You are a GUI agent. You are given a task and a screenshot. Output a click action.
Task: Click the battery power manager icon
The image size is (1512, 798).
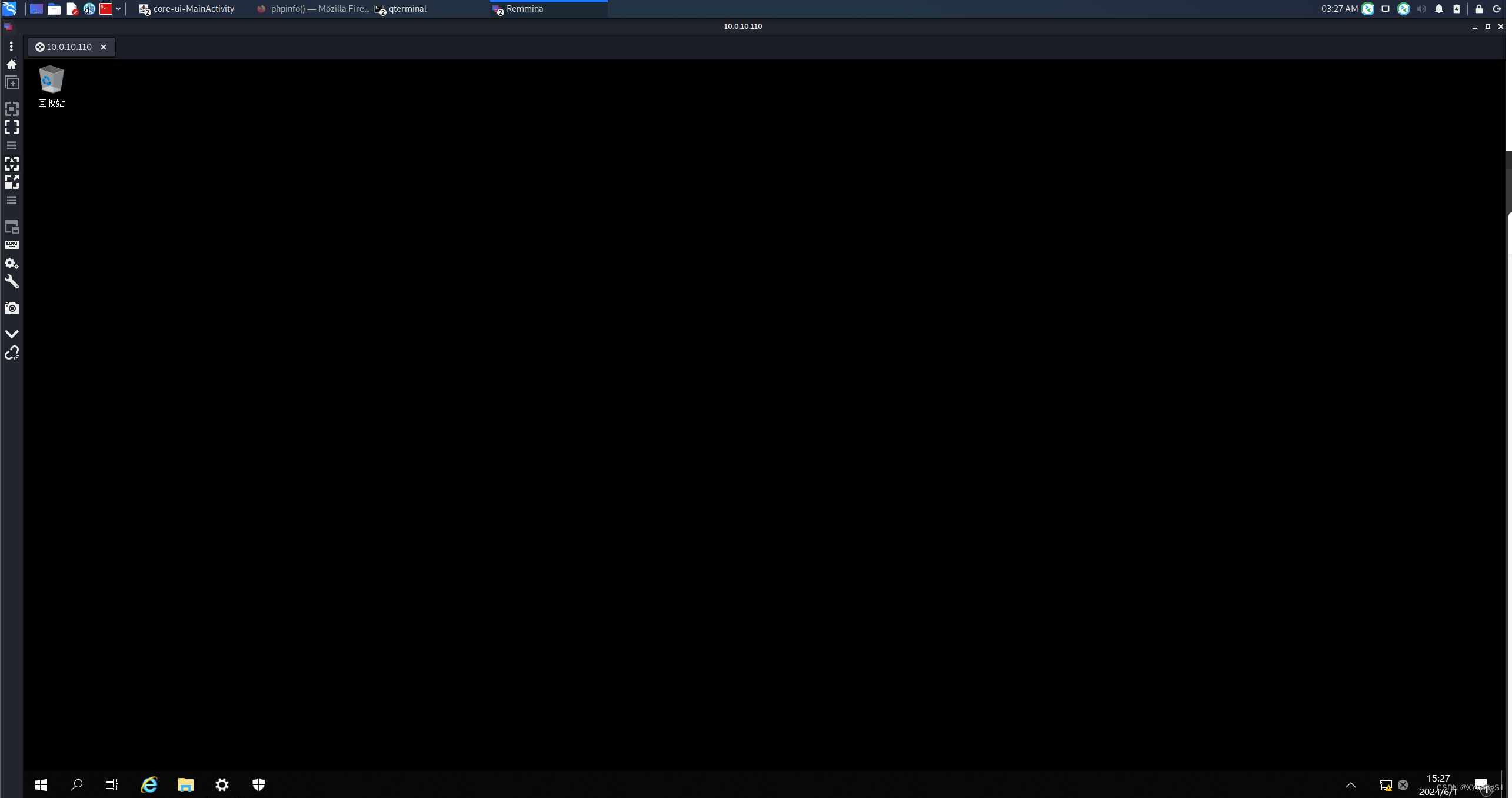click(x=1457, y=9)
